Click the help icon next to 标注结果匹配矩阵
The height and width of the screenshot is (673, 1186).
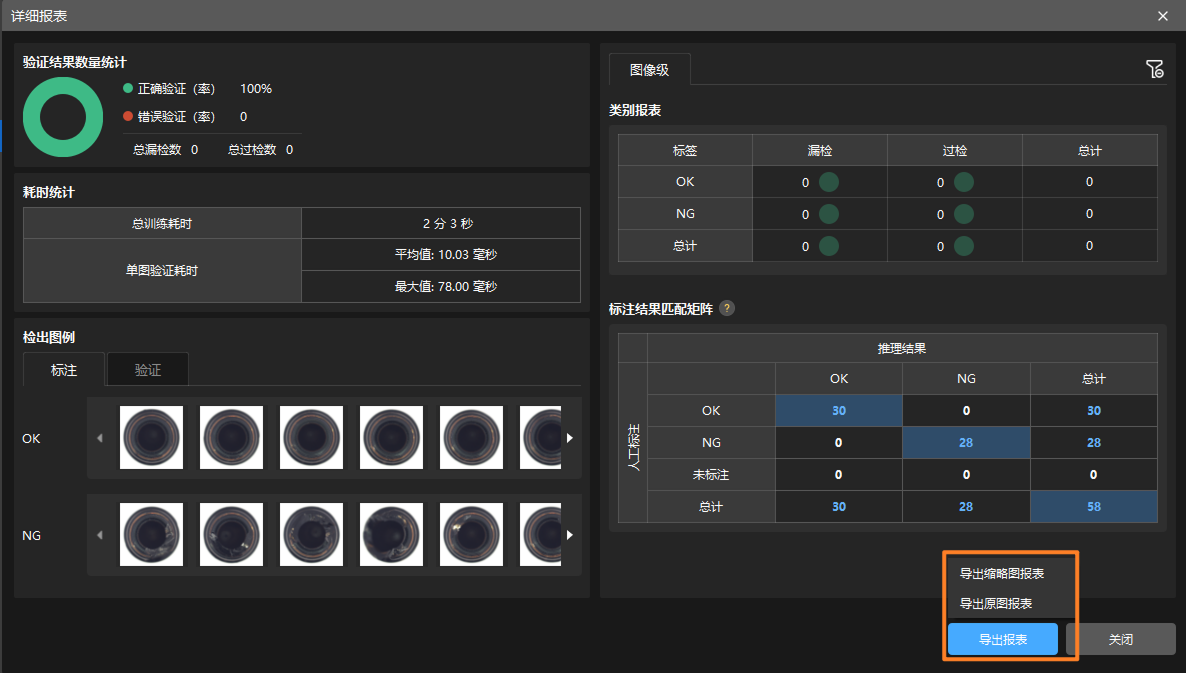pos(727,309)
